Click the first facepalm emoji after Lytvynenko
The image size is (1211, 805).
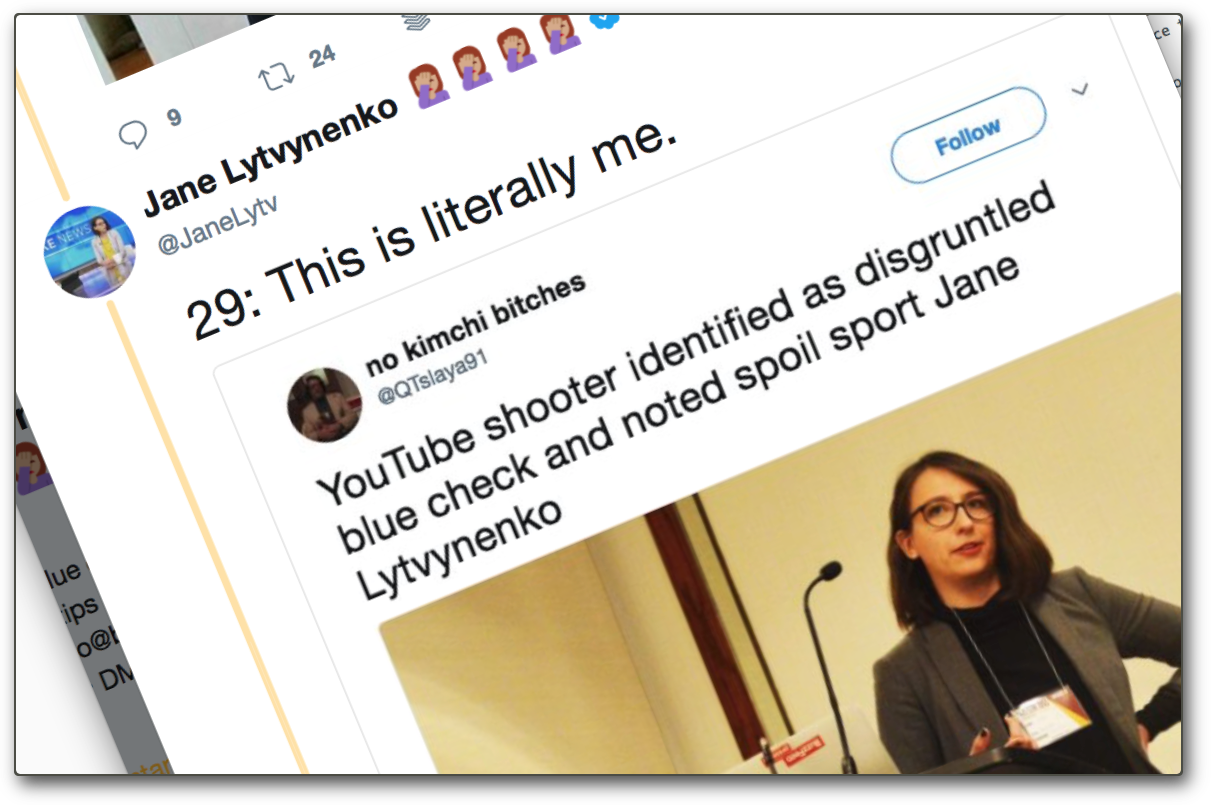(x=429, y=84)
